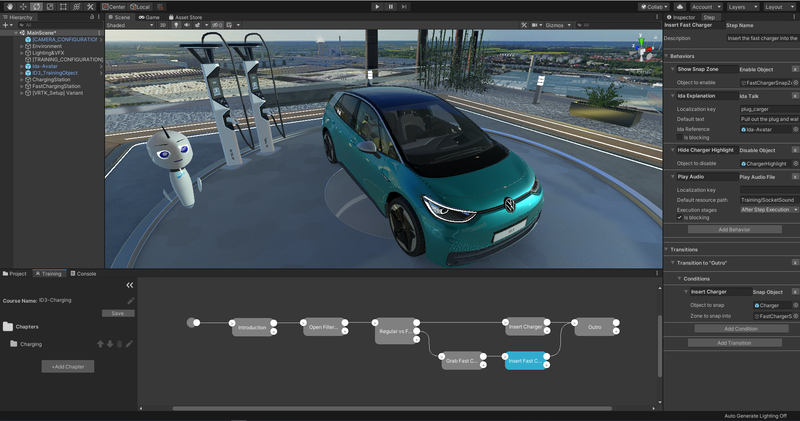
Task: Uncheck Is blocking under Play Audio
Action: 680,217
